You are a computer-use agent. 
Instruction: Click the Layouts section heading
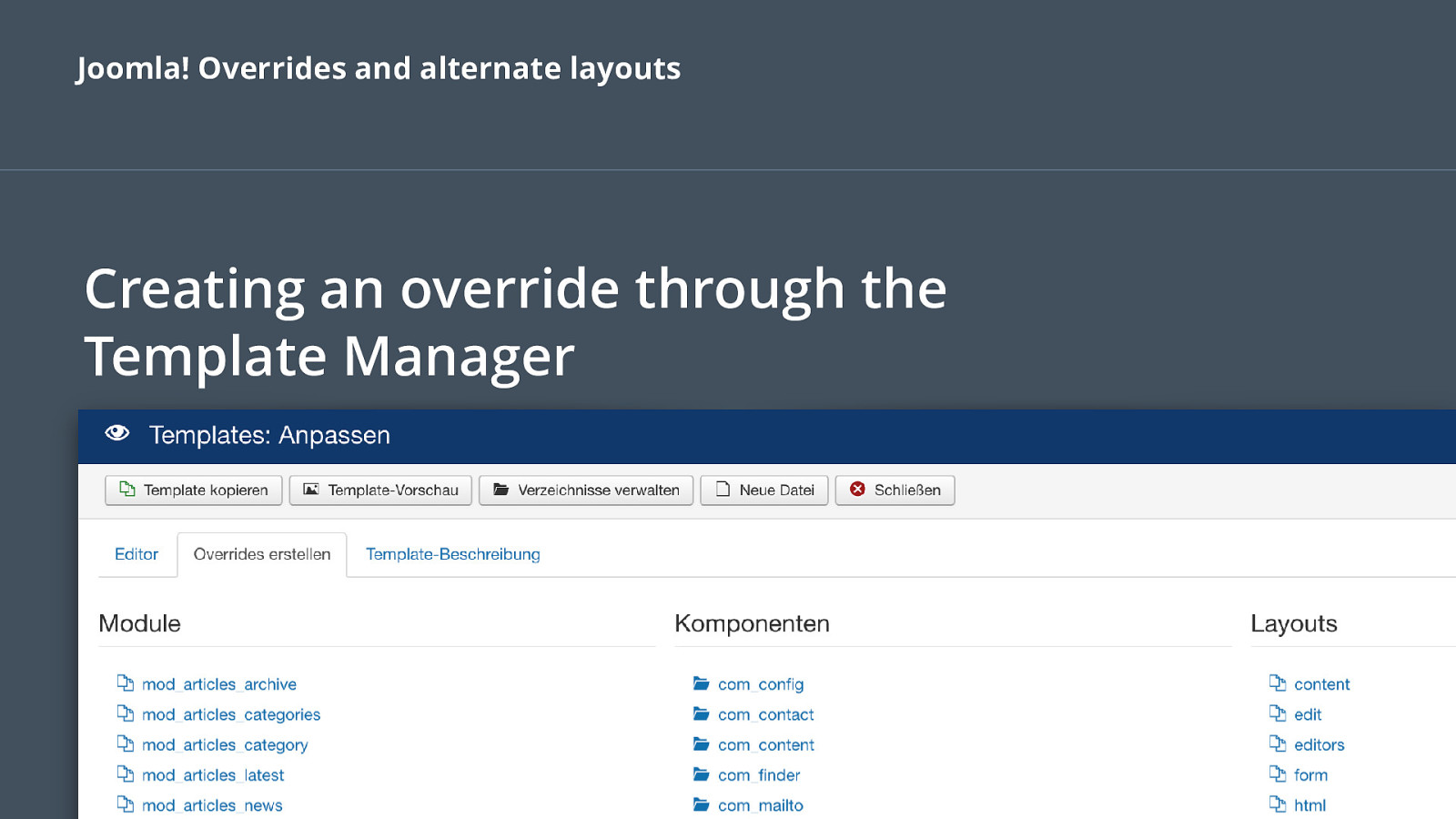(1294, 623)
